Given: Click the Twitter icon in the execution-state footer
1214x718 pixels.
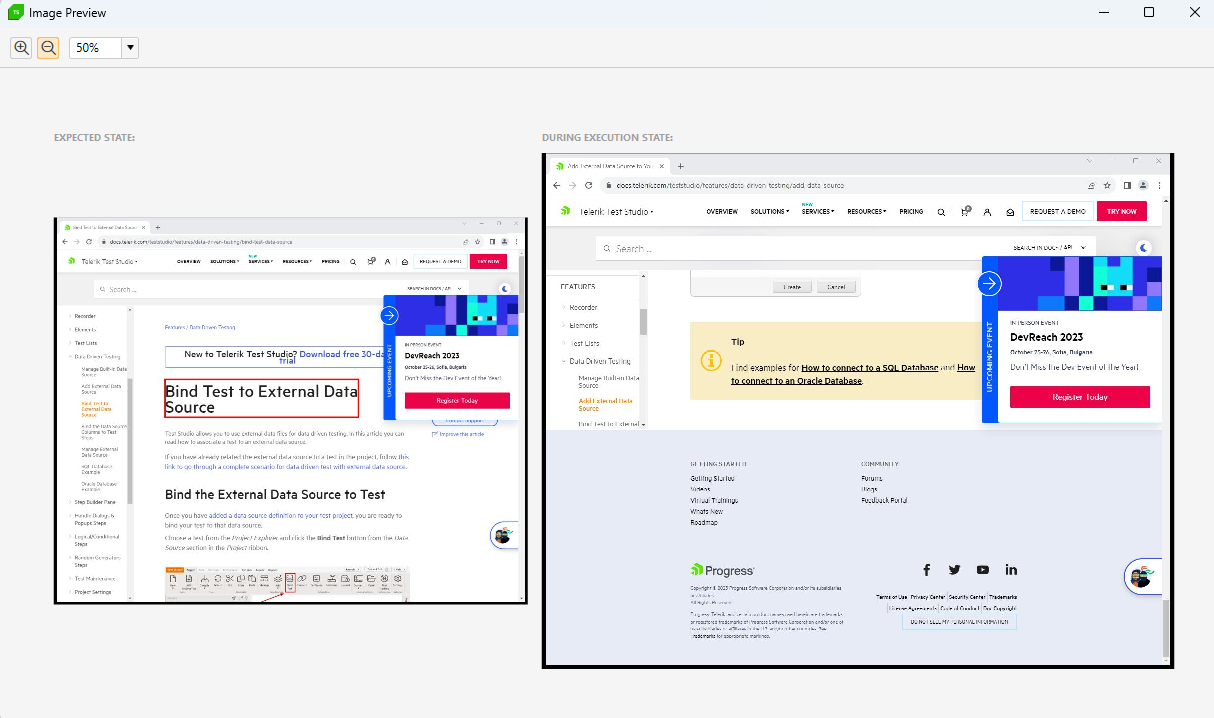Looking at the screenshot, I should pos(955,569).
